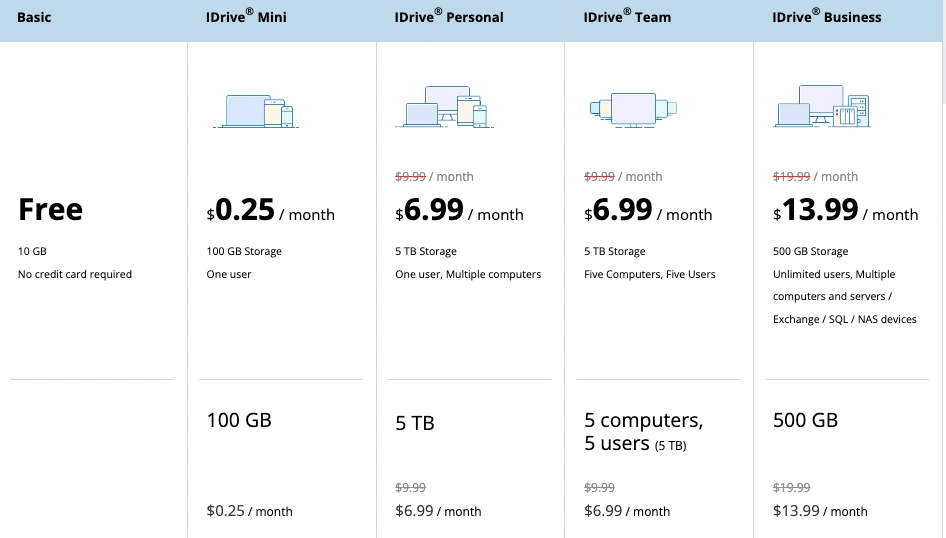
Task: Click the IDrive Mini devices illustration
Action: point(258,110)
